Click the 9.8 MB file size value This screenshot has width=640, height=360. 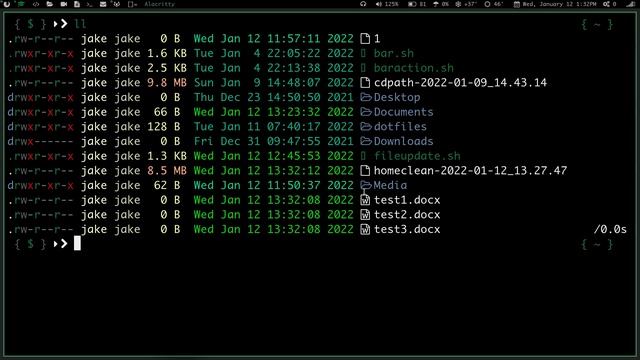point(167,83)
